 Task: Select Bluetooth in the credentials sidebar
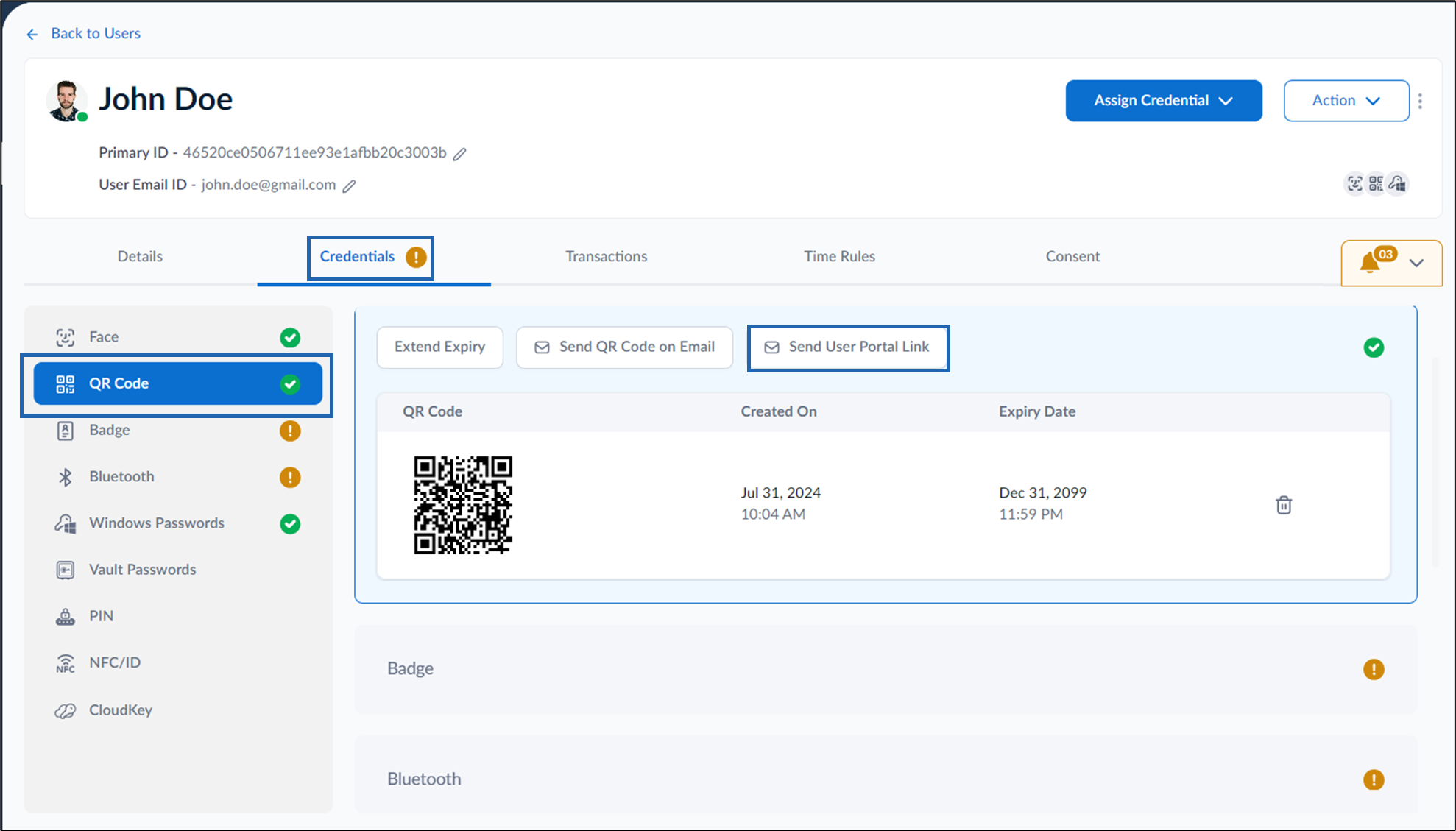(178, 476)
